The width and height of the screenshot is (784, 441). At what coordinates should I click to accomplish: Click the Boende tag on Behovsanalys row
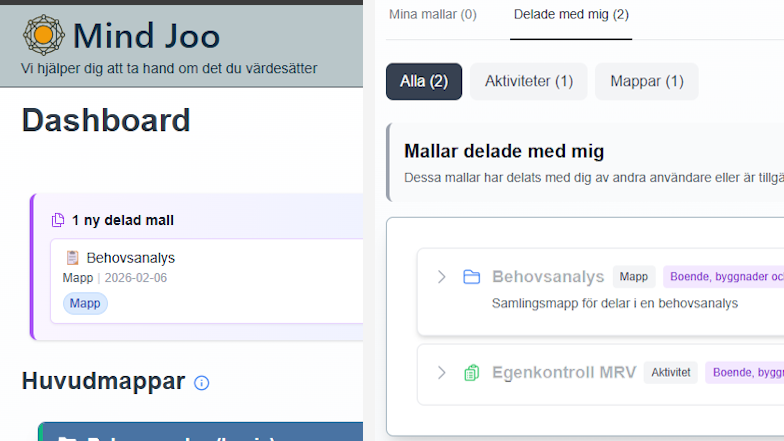[724, 276]
